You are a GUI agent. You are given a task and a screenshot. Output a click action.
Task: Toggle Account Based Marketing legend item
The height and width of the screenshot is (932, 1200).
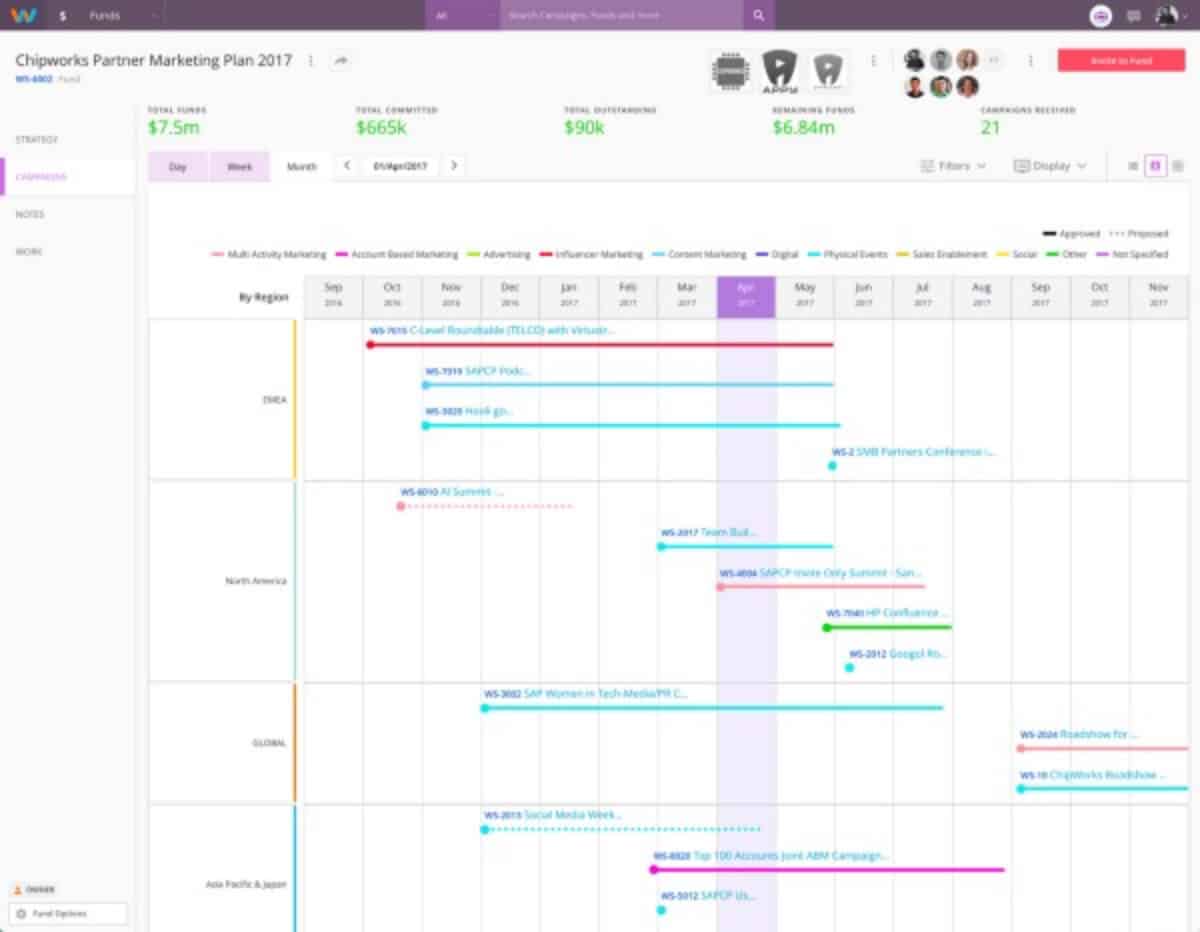point(397,255)
